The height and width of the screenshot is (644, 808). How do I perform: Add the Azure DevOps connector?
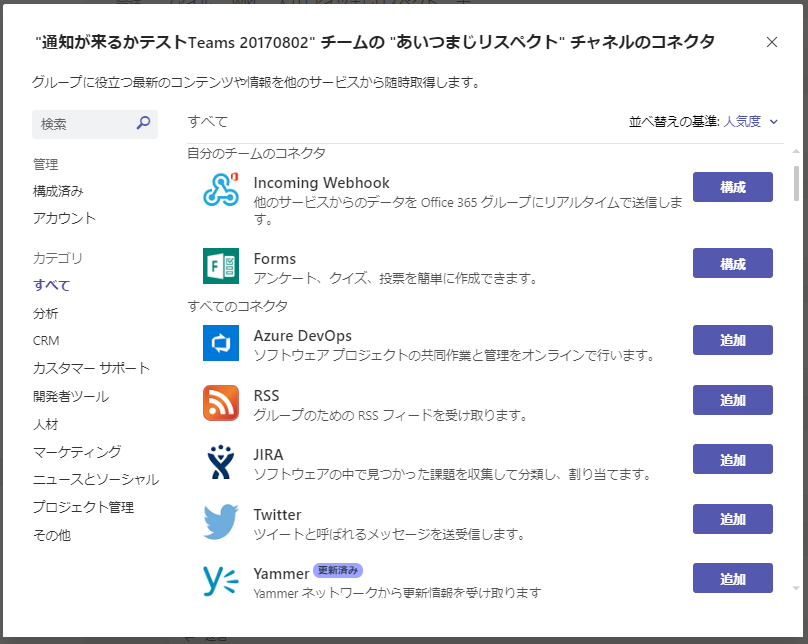732,340
